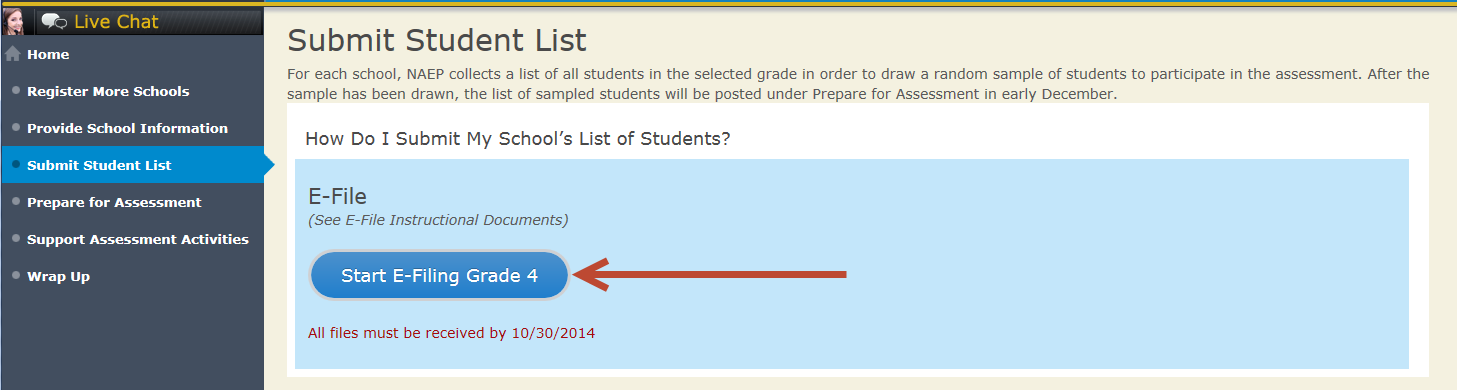Click the bullet beside Wrap Up
The image size is (1457, 390).
(x=16, y=275)
